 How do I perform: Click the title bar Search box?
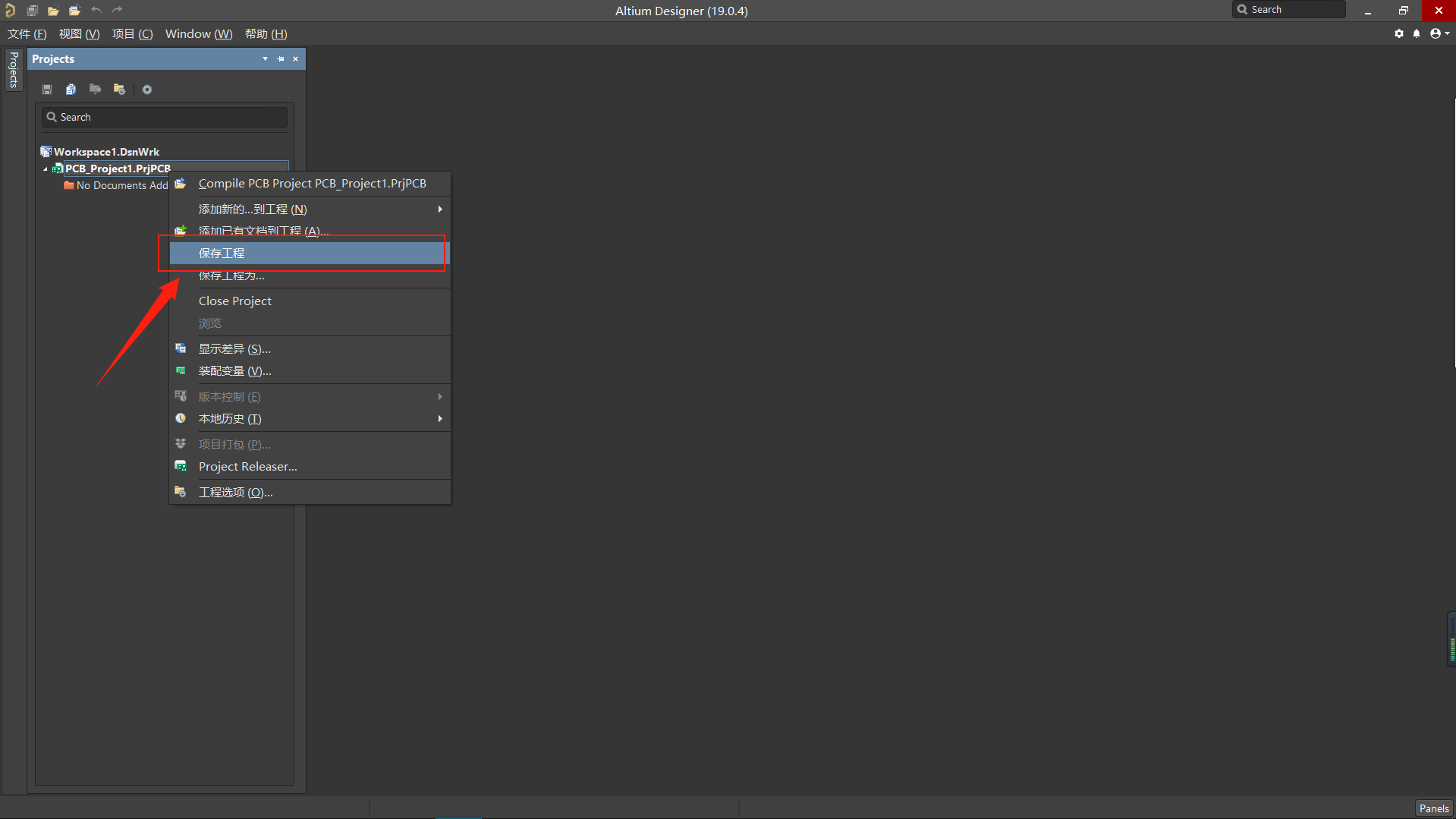1288,9
